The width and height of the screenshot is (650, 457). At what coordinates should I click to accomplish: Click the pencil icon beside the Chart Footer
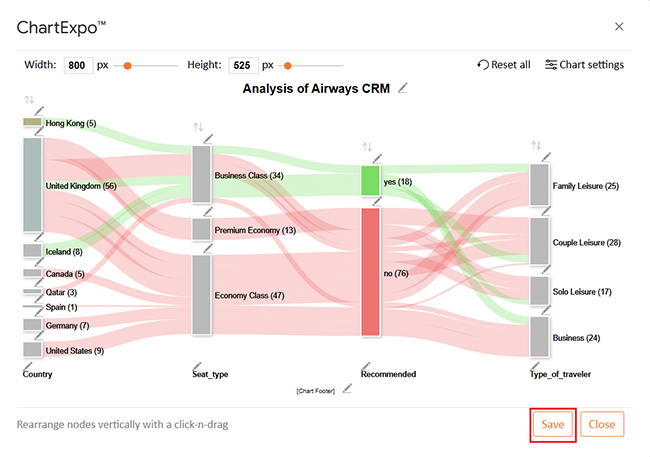point(347,388)
